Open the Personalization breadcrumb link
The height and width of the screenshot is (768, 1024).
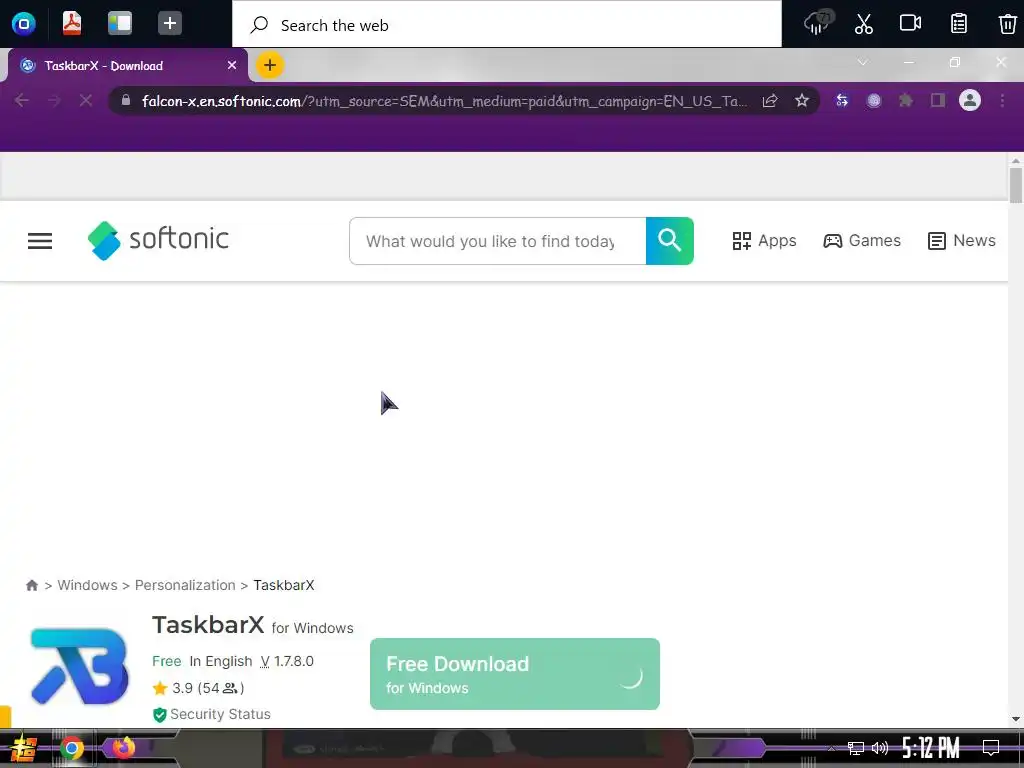click(x=185, y=585)
